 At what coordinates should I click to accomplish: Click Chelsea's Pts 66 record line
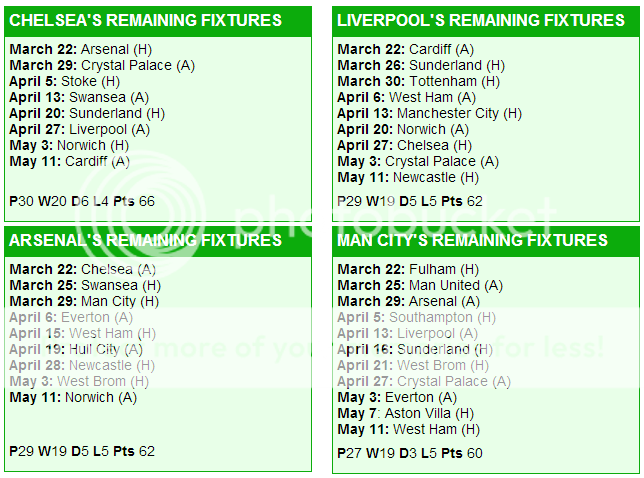pyautogui.click(x=82, y=201)
